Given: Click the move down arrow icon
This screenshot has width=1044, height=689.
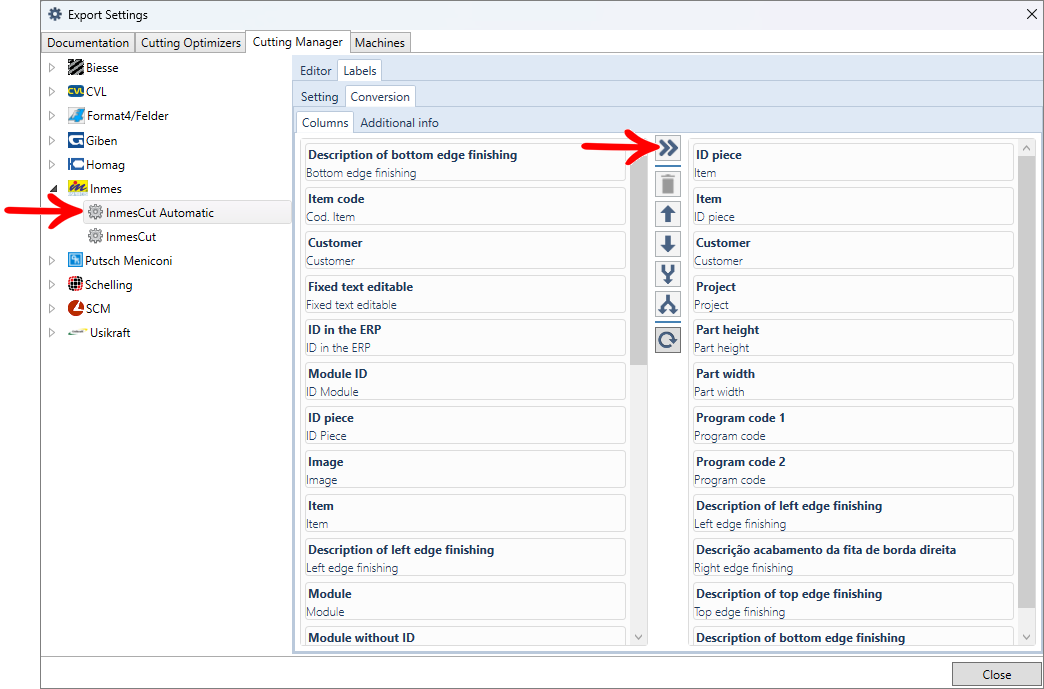Looking at the screenshot, I should (668, 244).
